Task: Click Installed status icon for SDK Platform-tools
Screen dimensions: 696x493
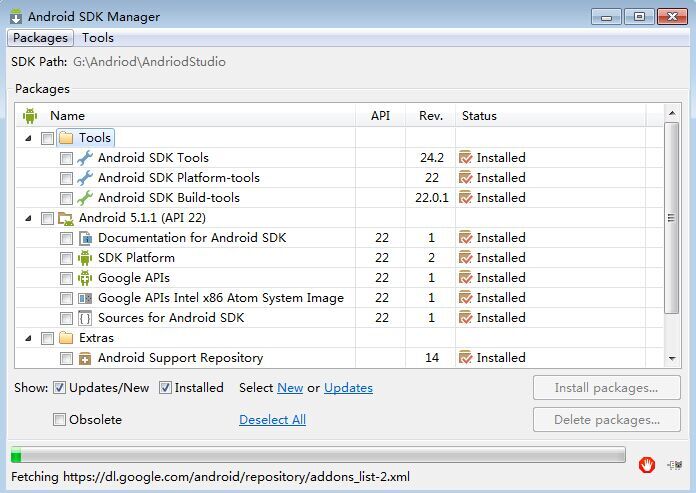Action: (x=465, y=177)
